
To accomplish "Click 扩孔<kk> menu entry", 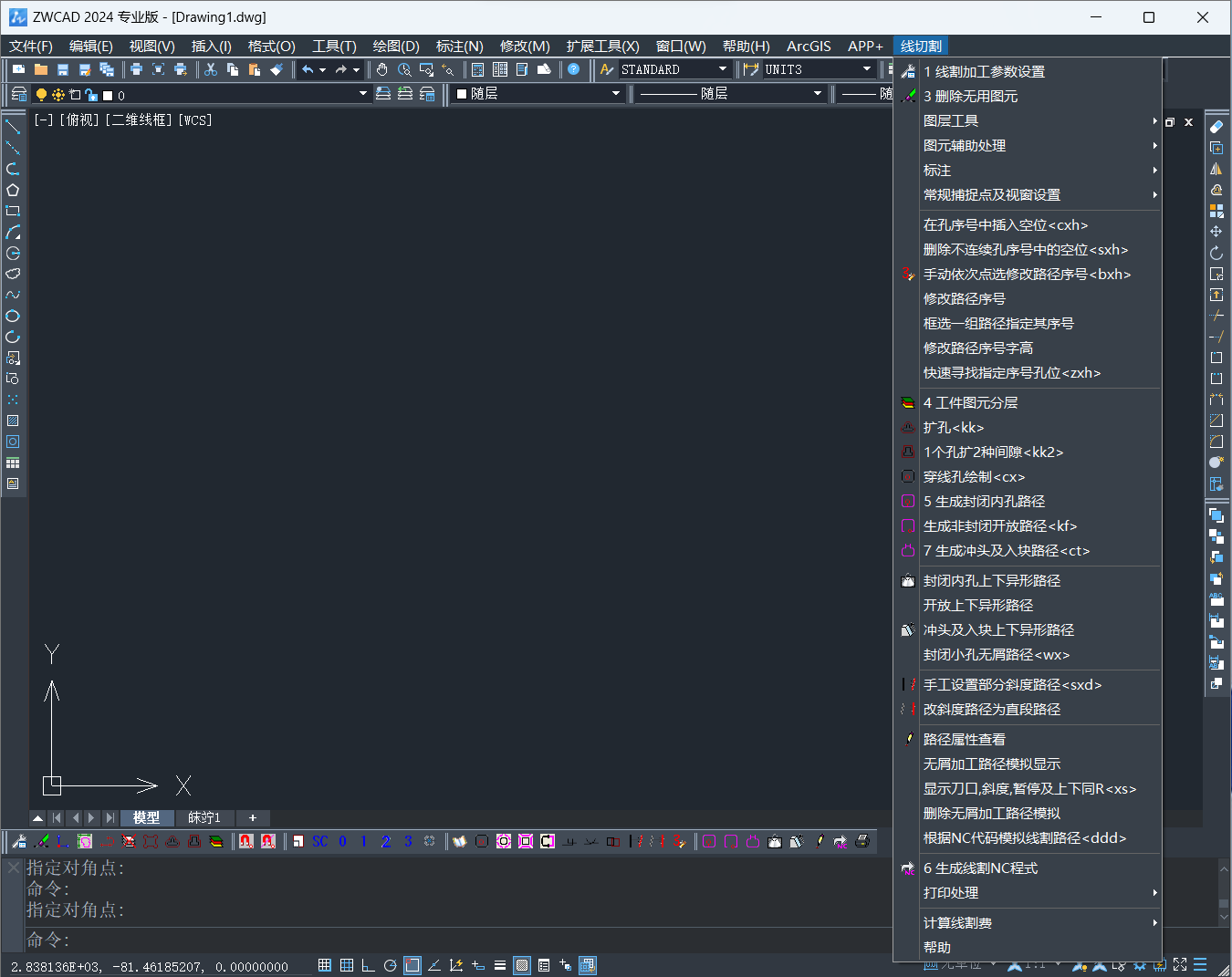I will coord(1028,428).
